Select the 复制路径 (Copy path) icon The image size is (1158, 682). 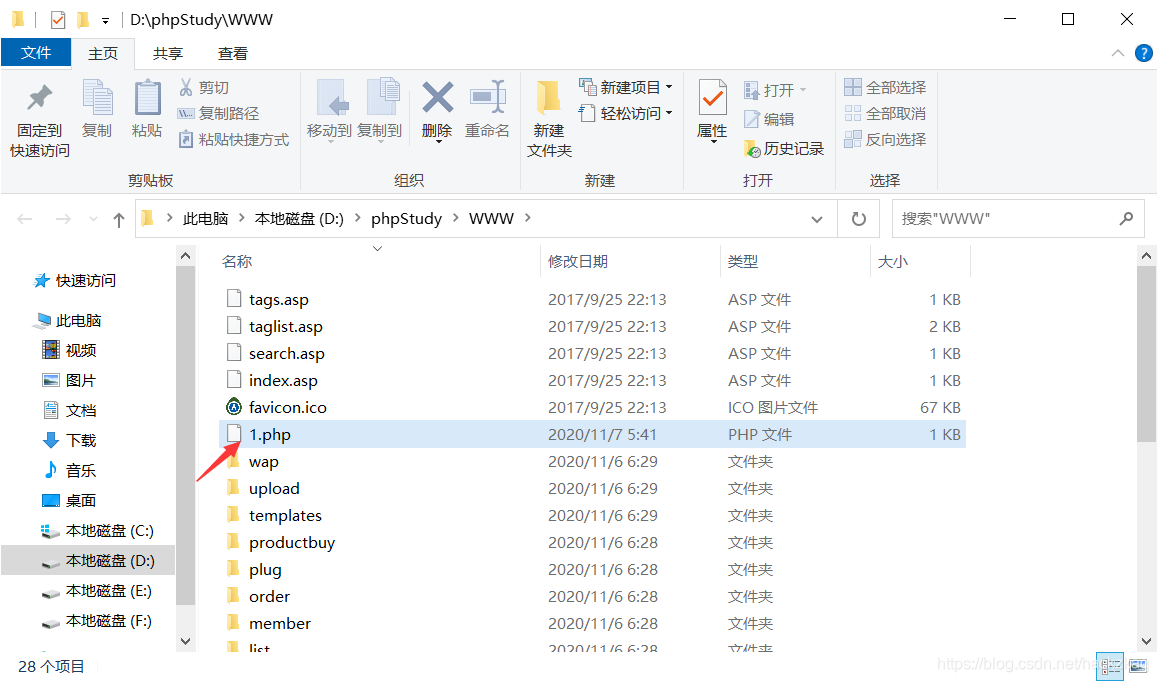coord(185,112)
